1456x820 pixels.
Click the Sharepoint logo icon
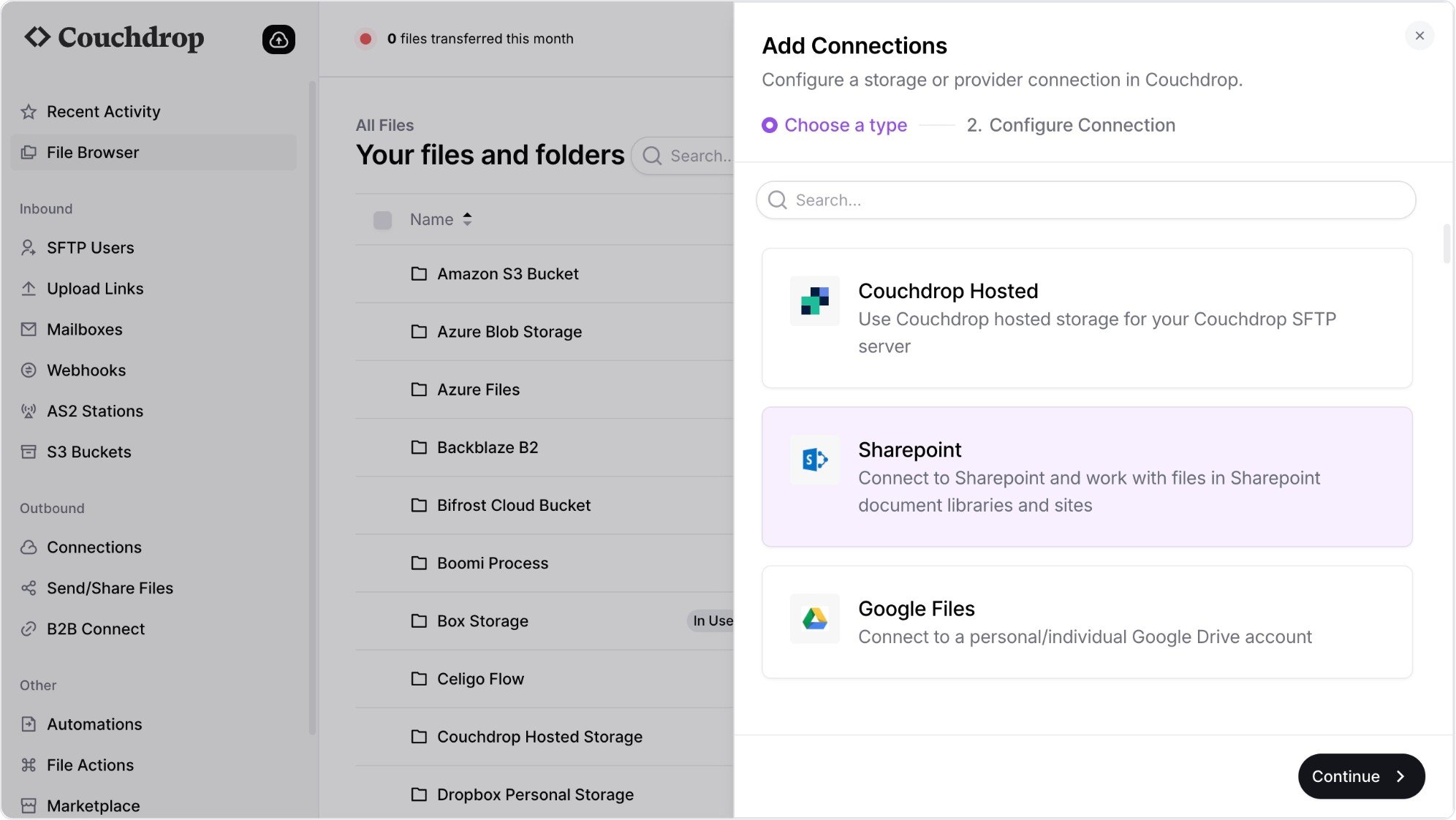pyautogui.click(x=814, y=460)
